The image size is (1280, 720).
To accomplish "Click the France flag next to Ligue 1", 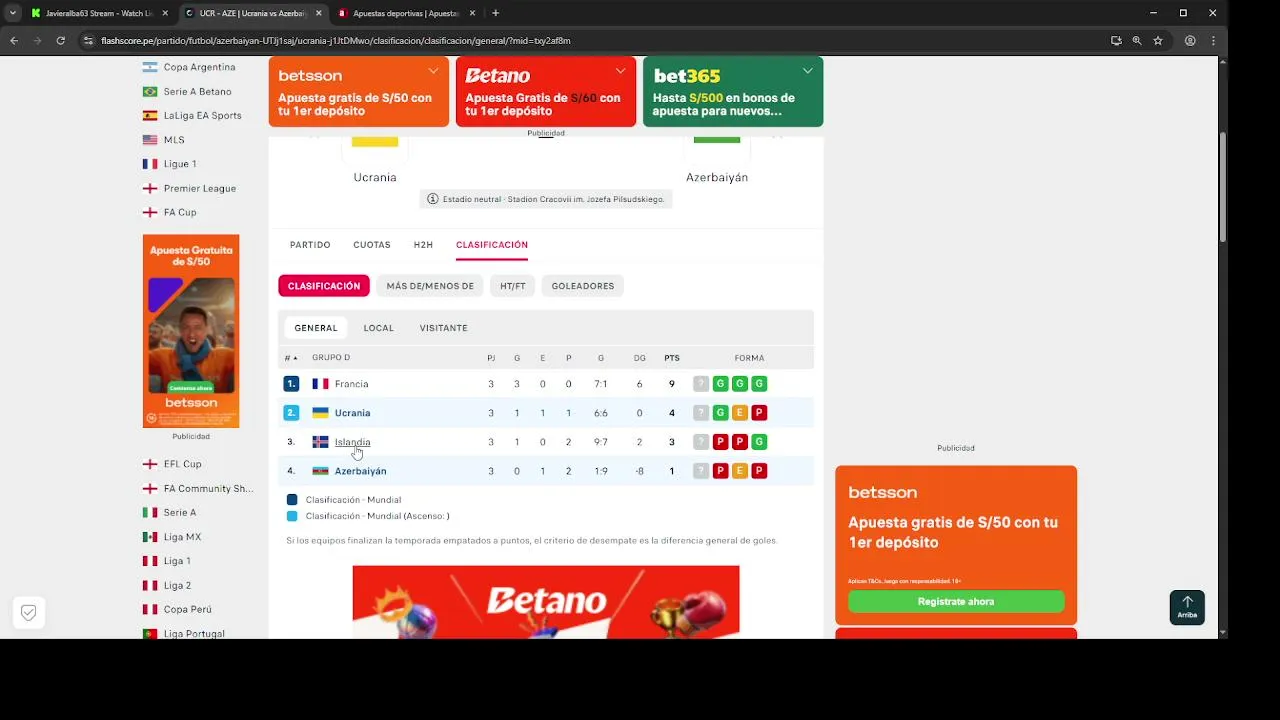I will (x=150, y=164).
